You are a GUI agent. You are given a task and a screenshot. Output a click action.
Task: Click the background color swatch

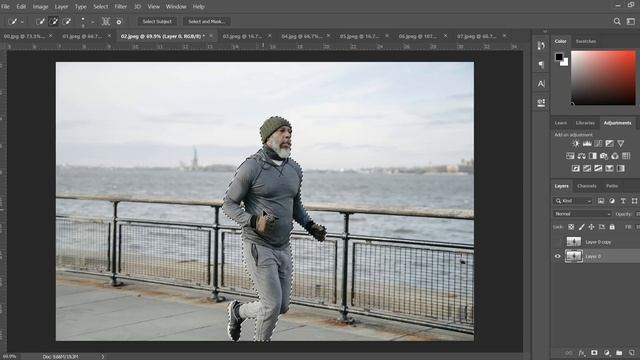pyautogui.click(x=565, y=63)
